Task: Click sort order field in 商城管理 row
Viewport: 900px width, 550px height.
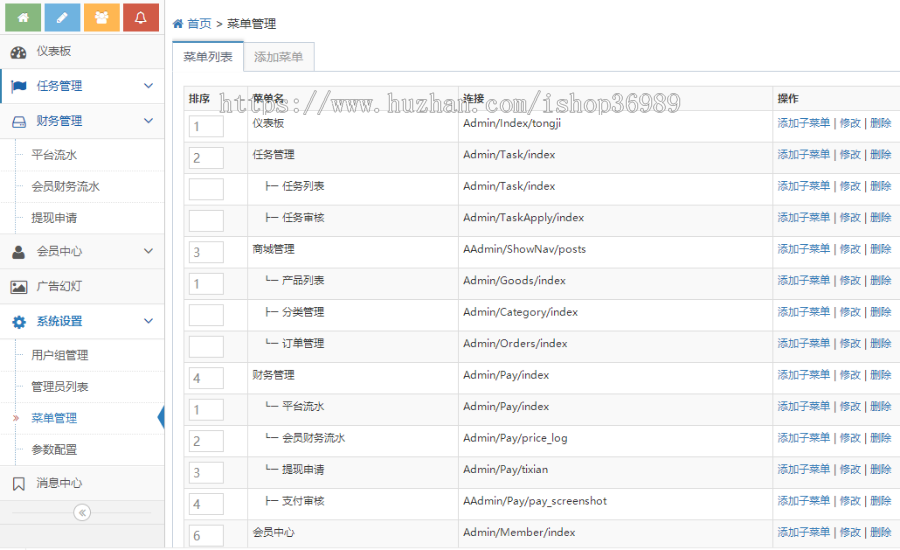Action: [x=206, y=252]
